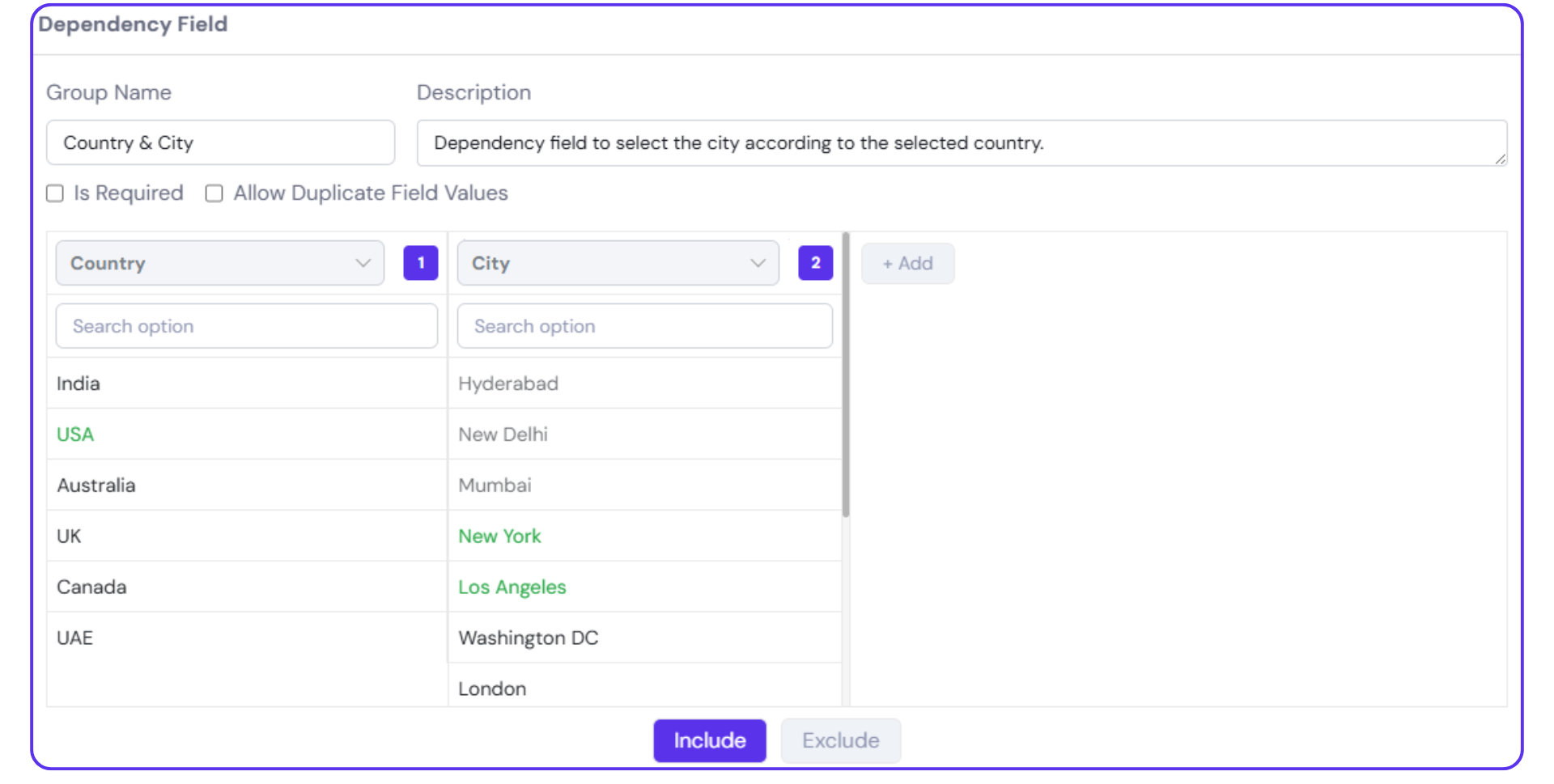The image size is (1554, 784).
Task: Select New York in the city list
Action: pos(499,536)
